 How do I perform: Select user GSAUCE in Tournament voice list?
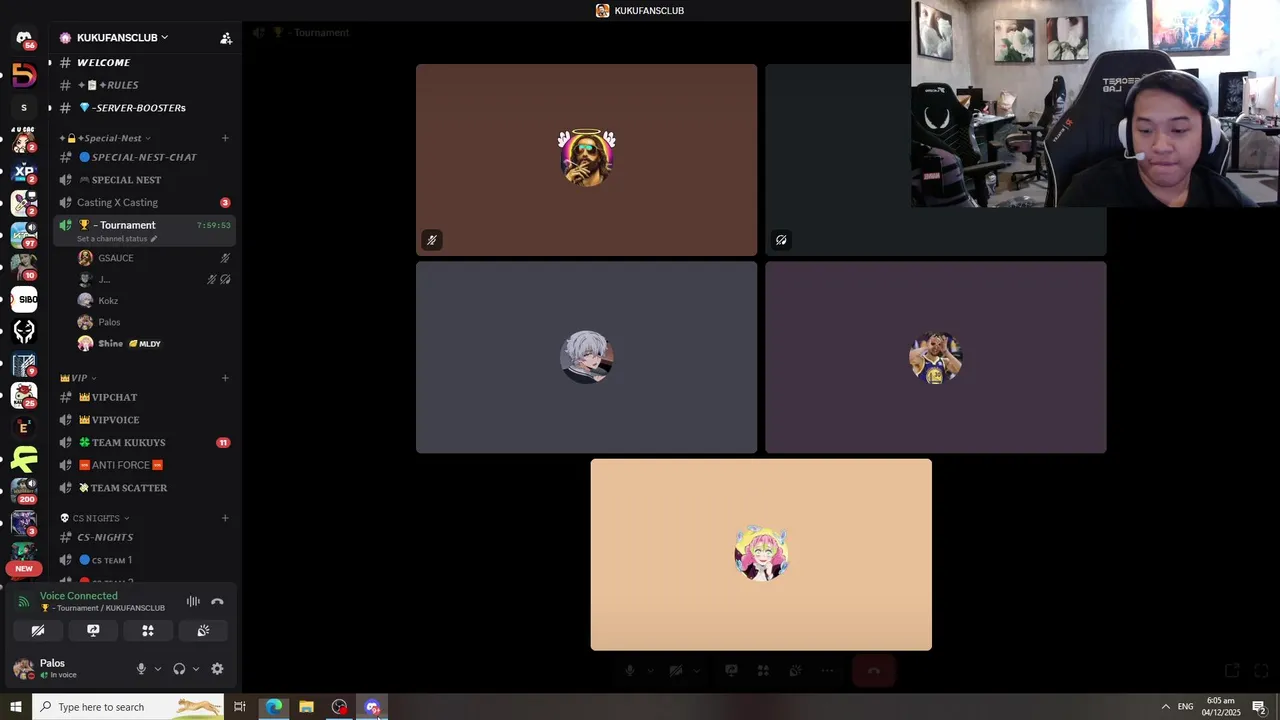[154, 258]
